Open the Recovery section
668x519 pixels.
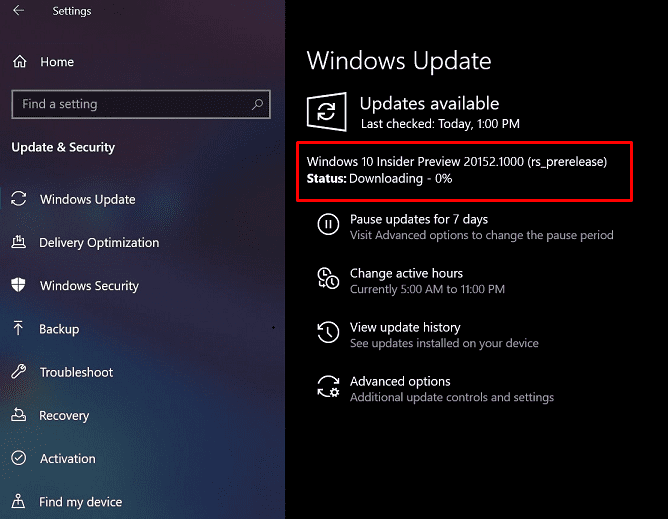pos(64,415)
